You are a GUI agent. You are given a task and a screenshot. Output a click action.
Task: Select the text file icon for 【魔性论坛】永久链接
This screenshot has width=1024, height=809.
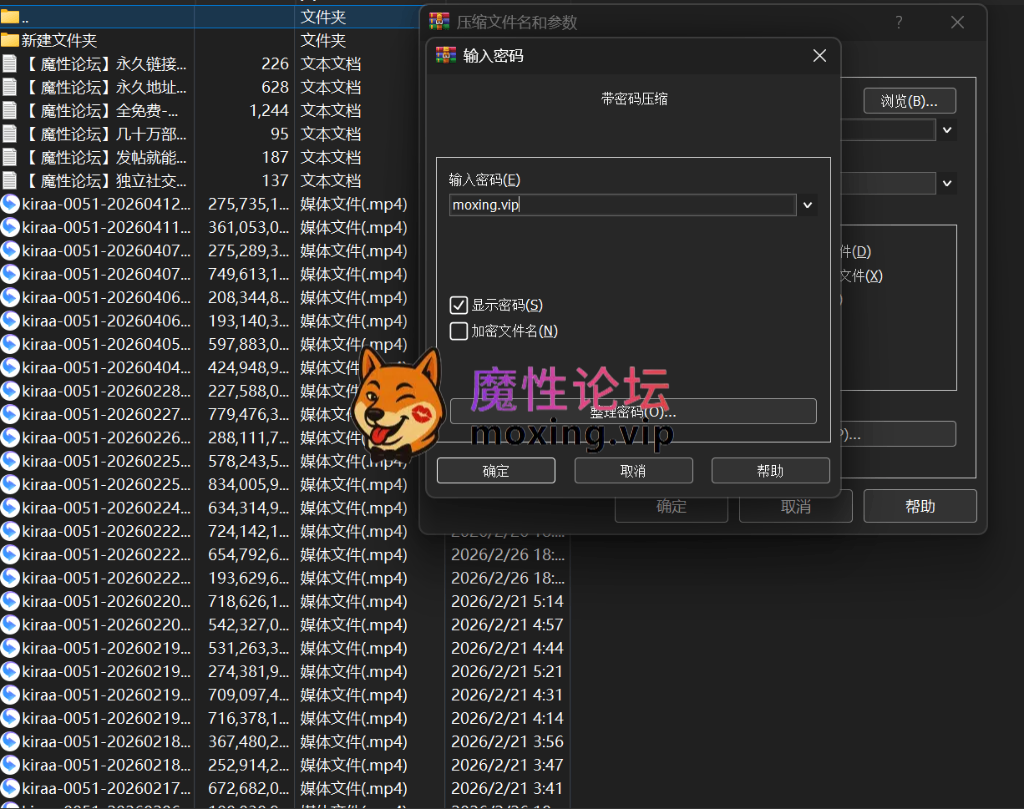click(10, 63)
